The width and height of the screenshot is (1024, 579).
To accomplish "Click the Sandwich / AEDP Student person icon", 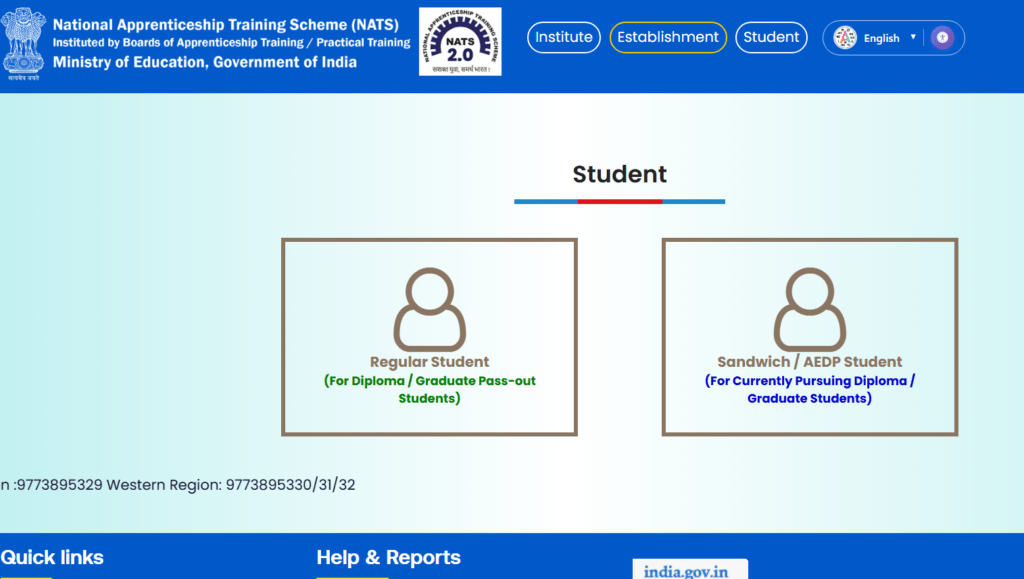I will coord(810,309).
